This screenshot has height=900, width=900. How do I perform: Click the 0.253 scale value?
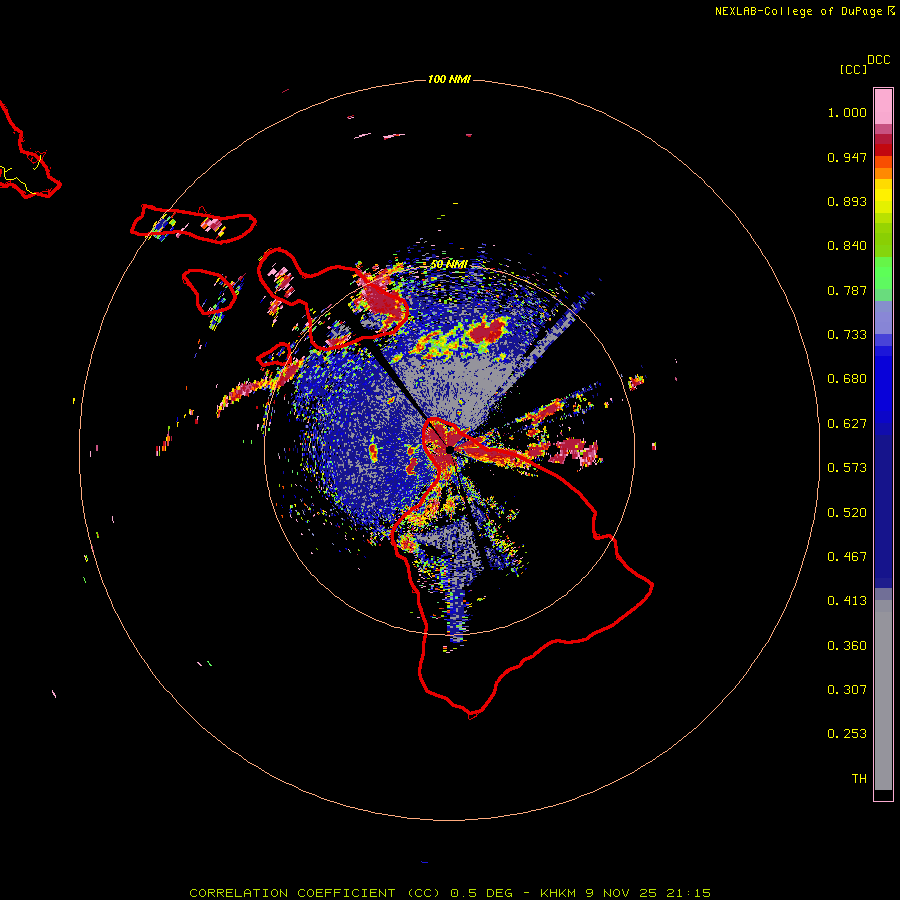[847, 734]
